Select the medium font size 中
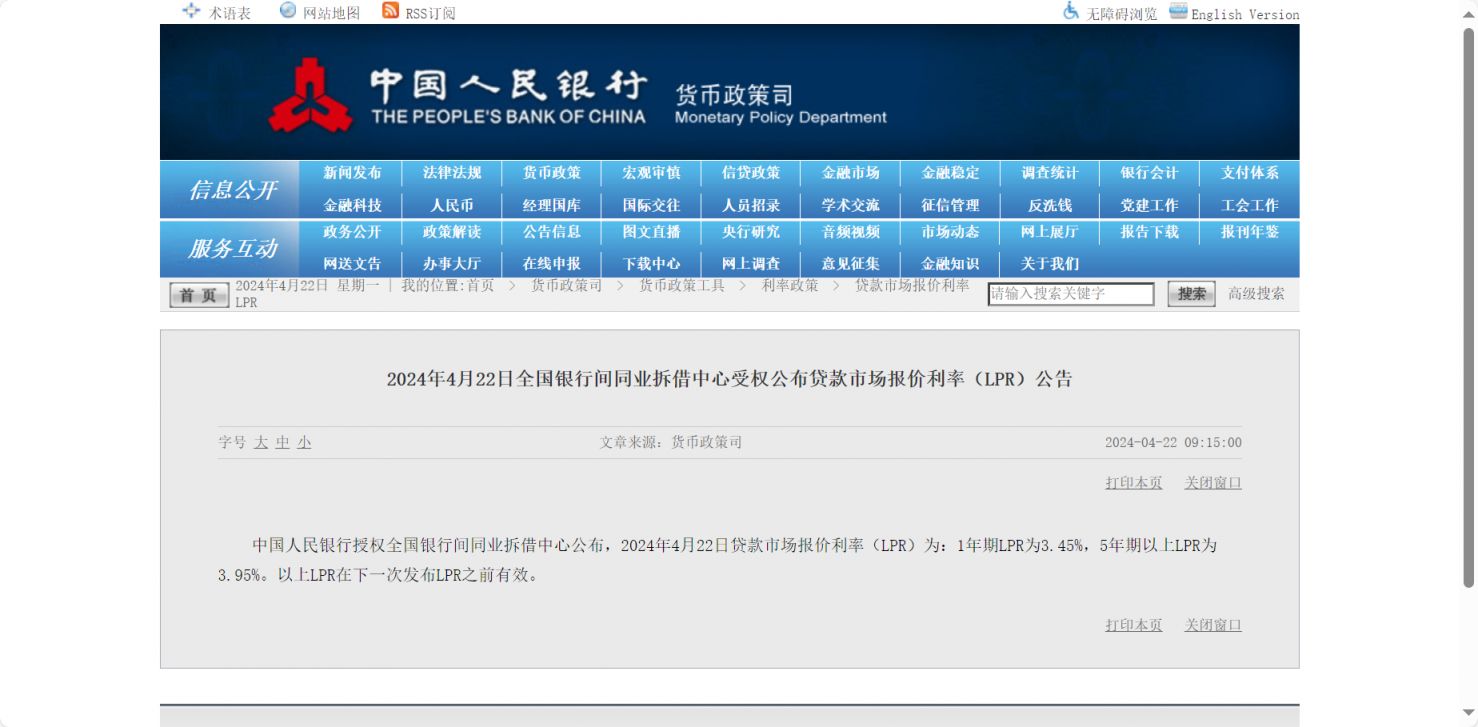The image size is (1478, 727). click(283, 442)
